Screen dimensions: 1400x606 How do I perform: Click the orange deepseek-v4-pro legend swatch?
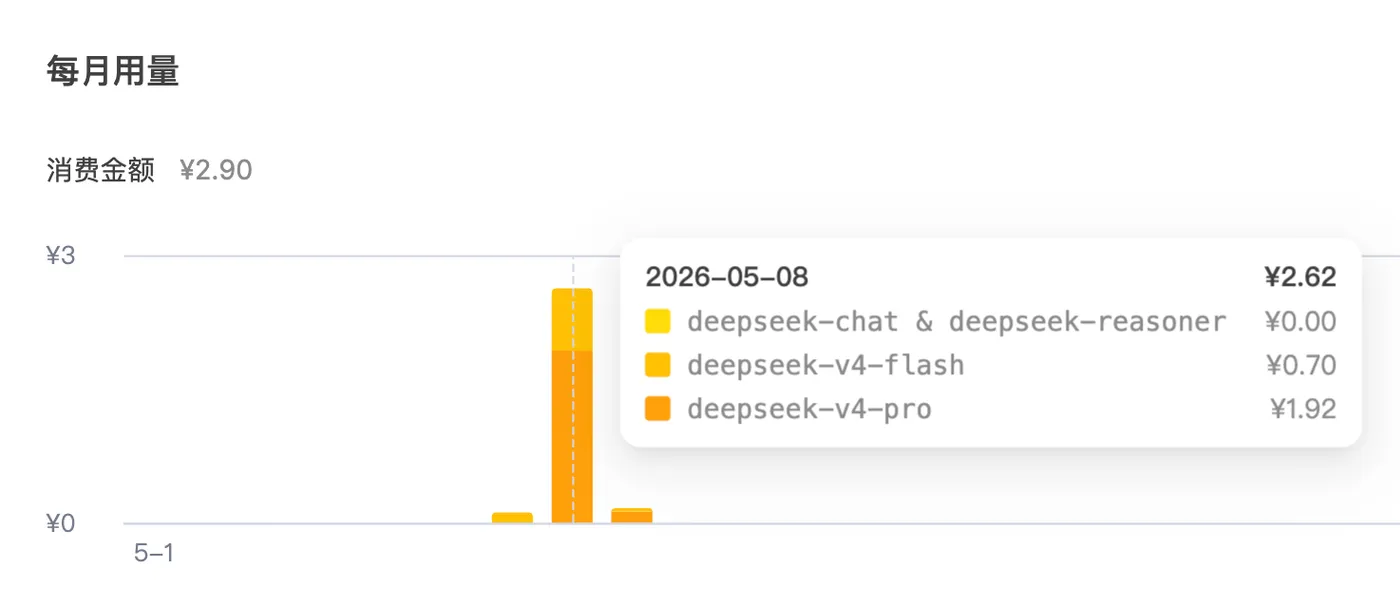658,409
